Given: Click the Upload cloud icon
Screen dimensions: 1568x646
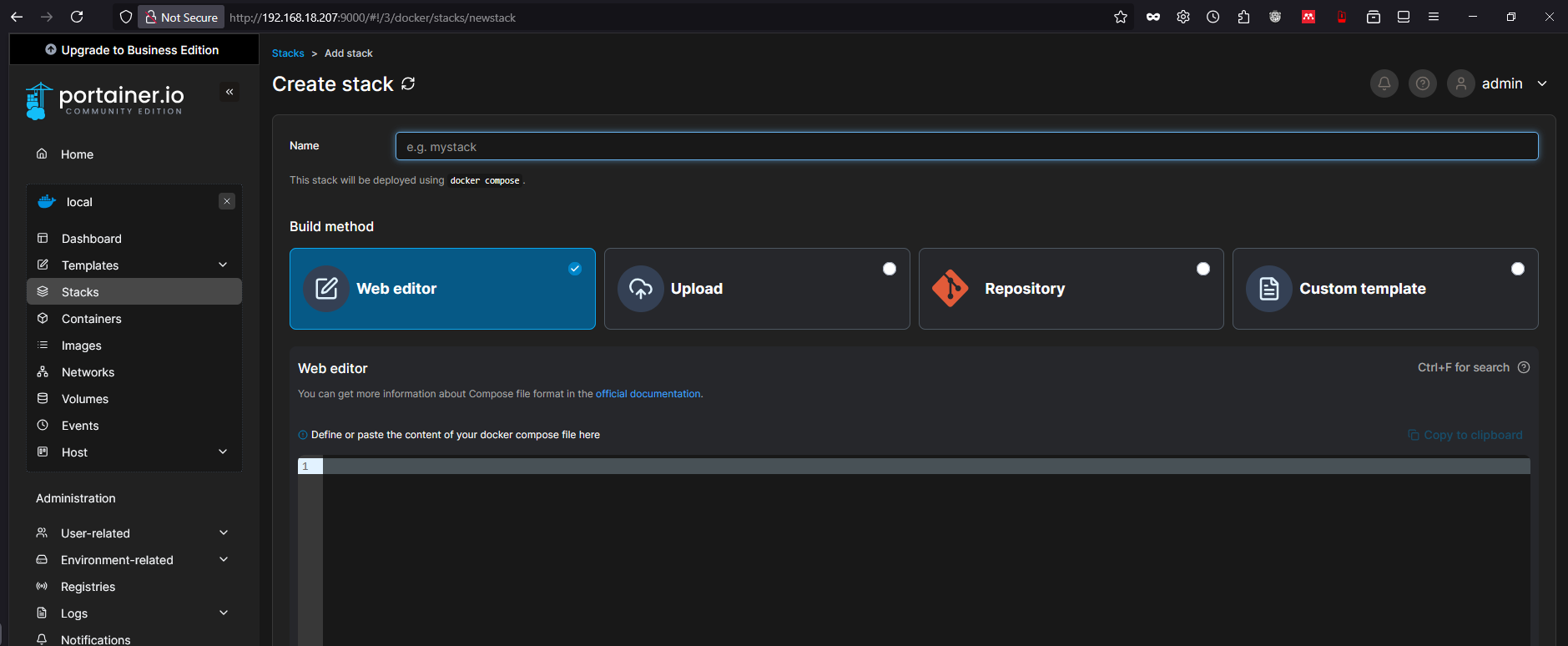Looking at the screenshot, I should pyautogui.click(x=641, y=289).
